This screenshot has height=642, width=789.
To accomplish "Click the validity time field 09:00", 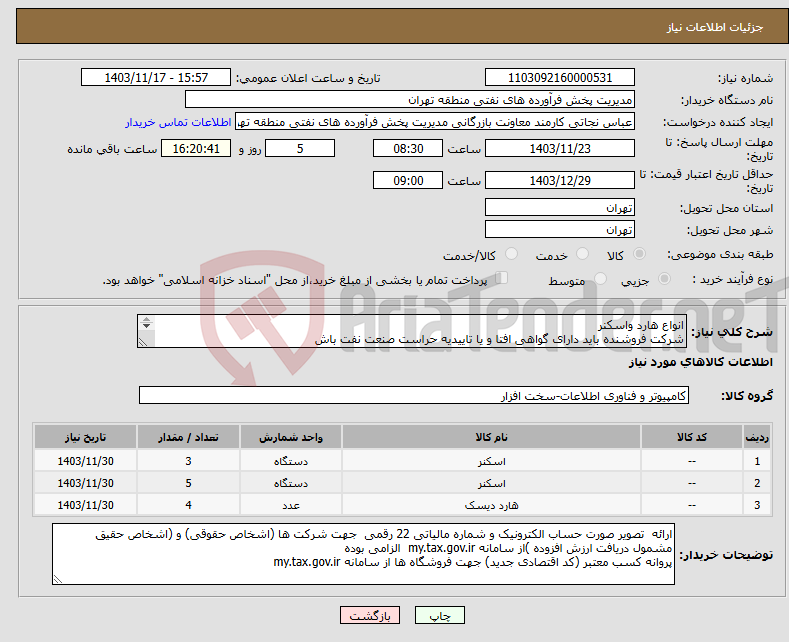I will (408, 180).
